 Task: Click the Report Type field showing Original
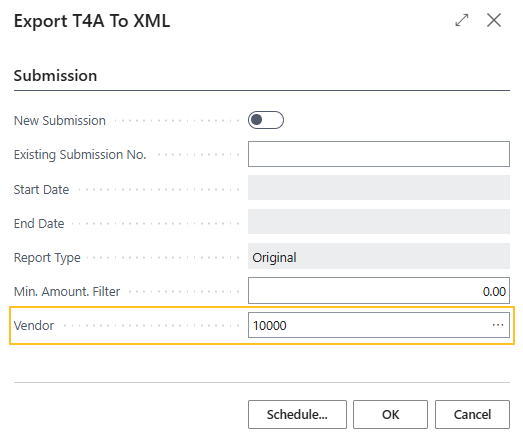pyautogui.click(x=379, y=256)
